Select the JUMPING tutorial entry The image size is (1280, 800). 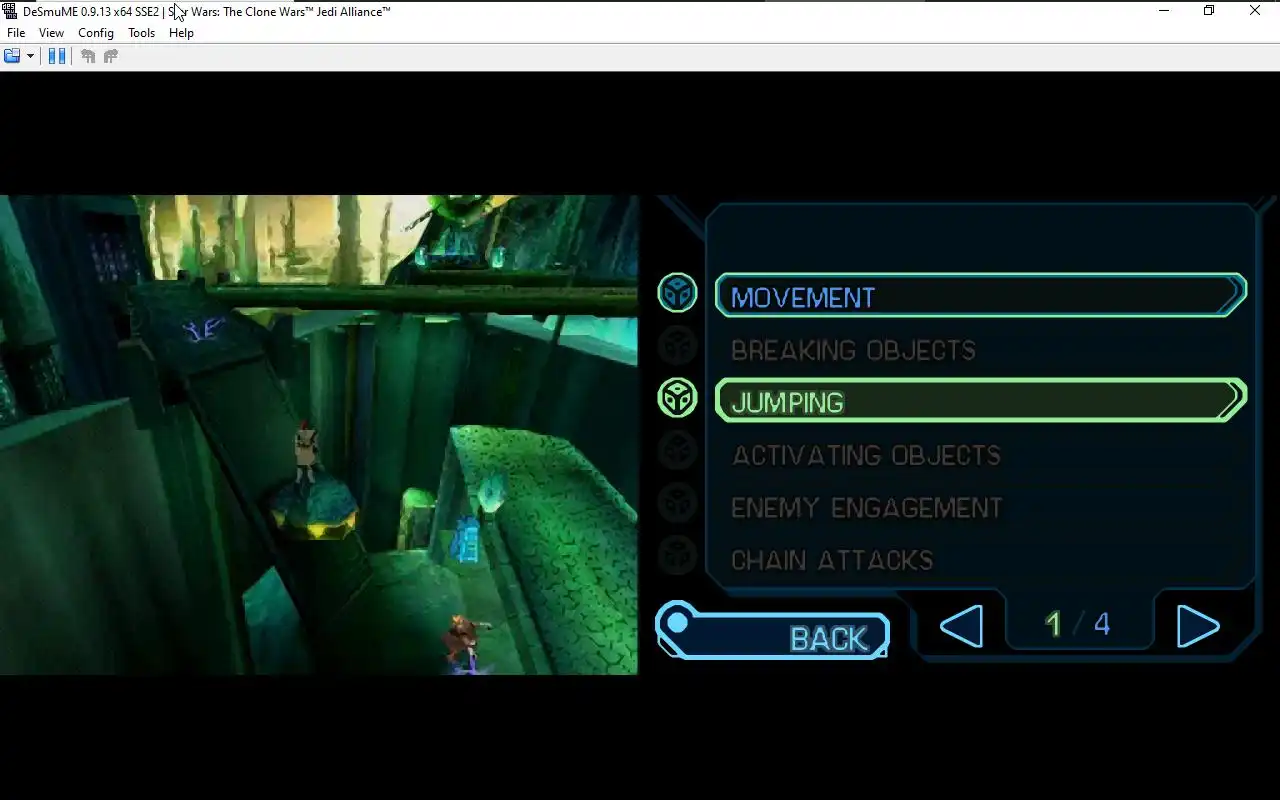click(981, 401)
